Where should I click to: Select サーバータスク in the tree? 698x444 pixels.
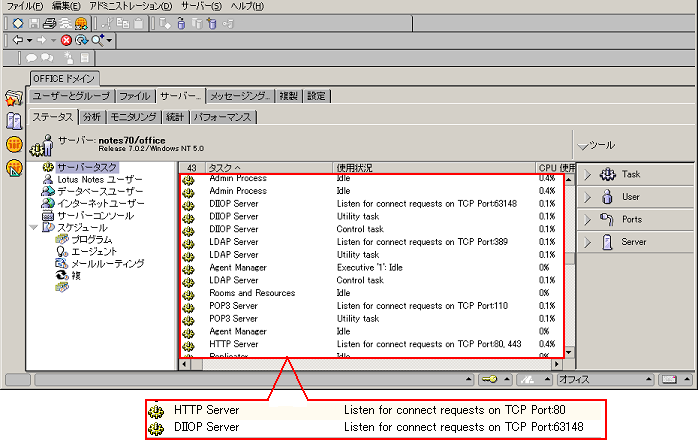click(x=87, y=167)
